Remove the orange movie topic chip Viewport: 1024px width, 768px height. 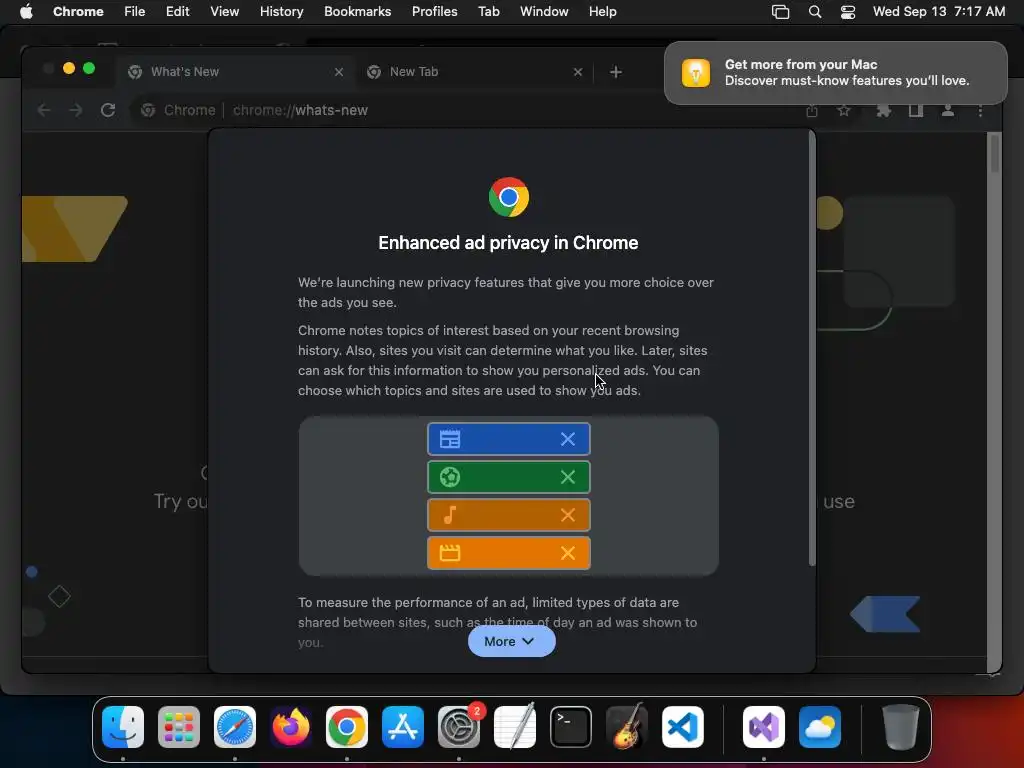coord(568,553)
